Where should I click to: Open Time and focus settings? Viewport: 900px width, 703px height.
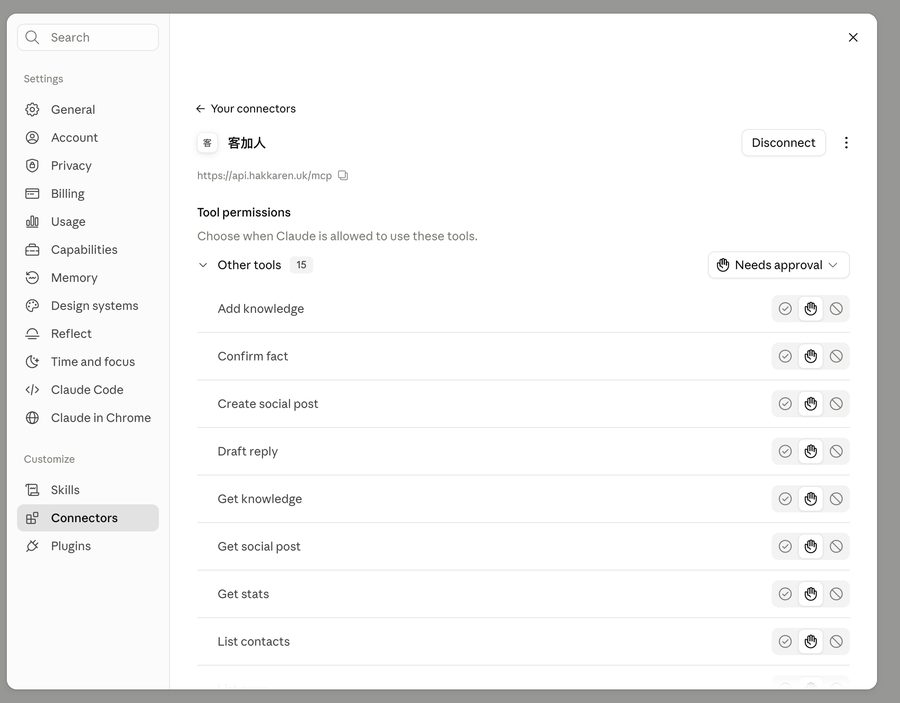[x=88, y=362]
